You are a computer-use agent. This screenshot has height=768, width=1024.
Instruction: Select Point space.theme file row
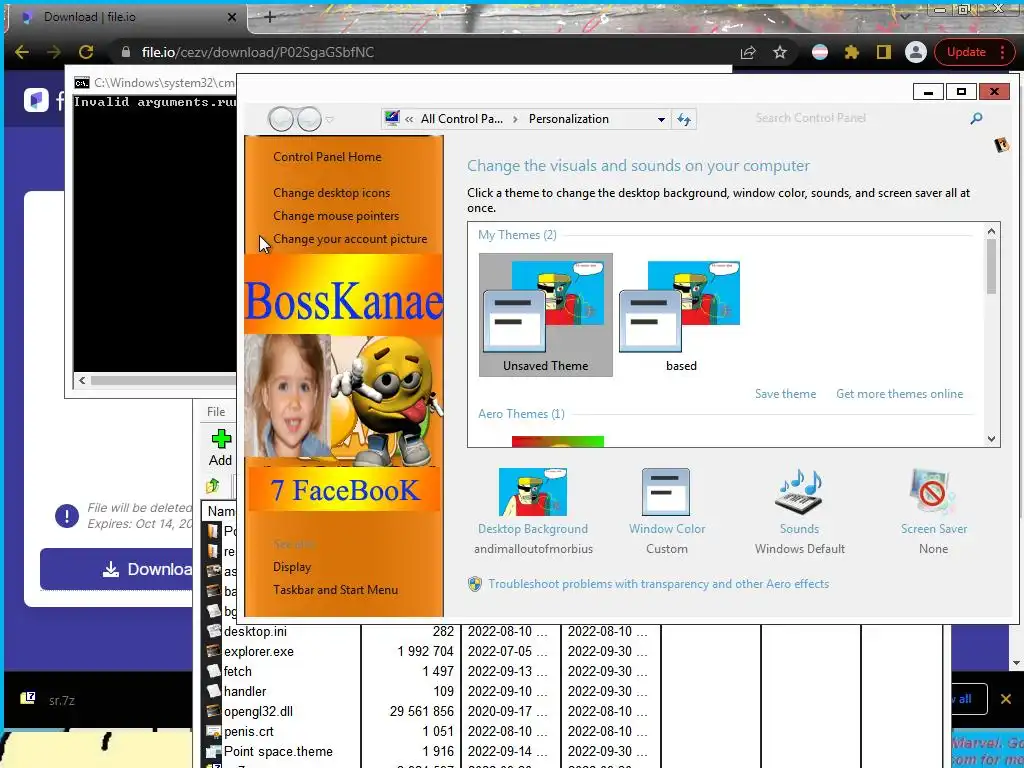278,752
